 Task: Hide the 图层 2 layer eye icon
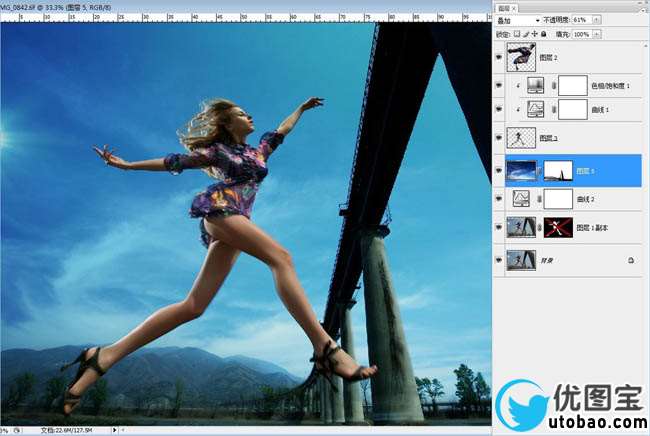click(500, 57)
